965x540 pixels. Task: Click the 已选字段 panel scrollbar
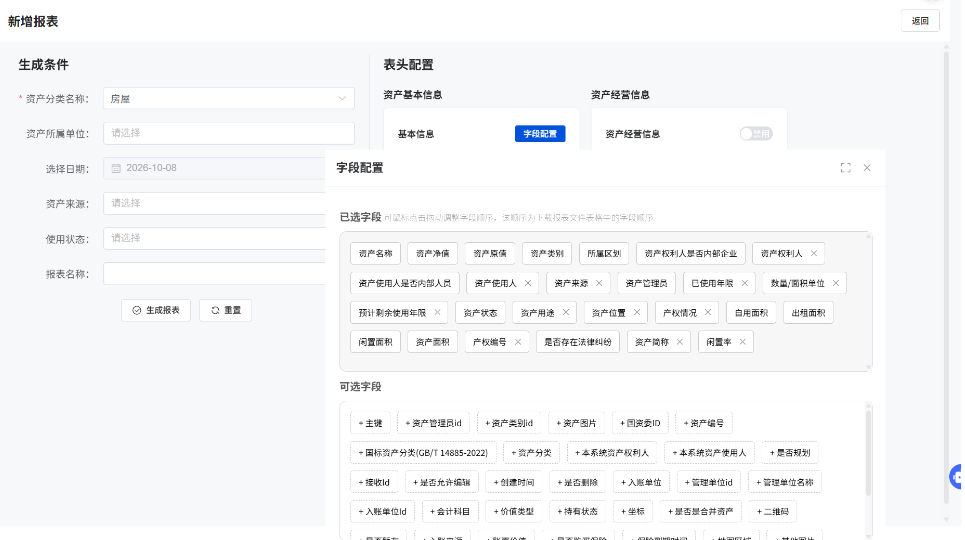point(868,302)
